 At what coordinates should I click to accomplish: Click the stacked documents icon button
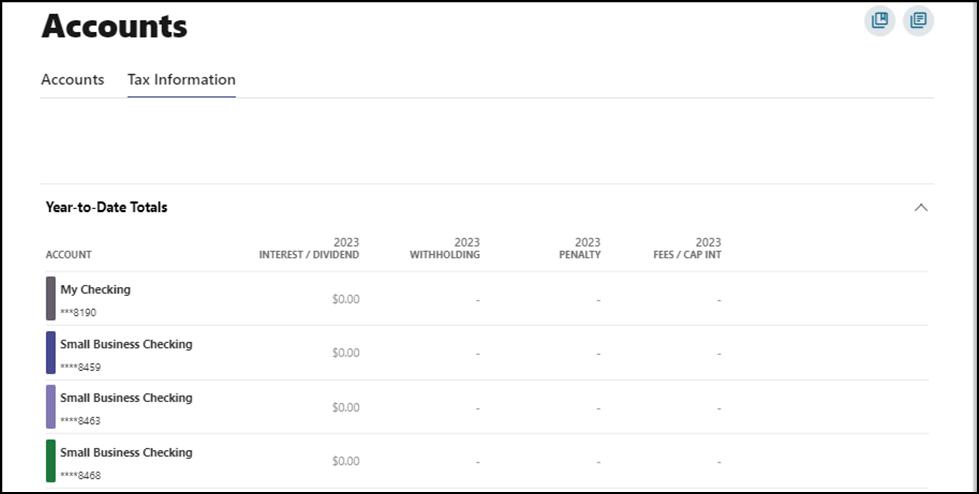918,21
